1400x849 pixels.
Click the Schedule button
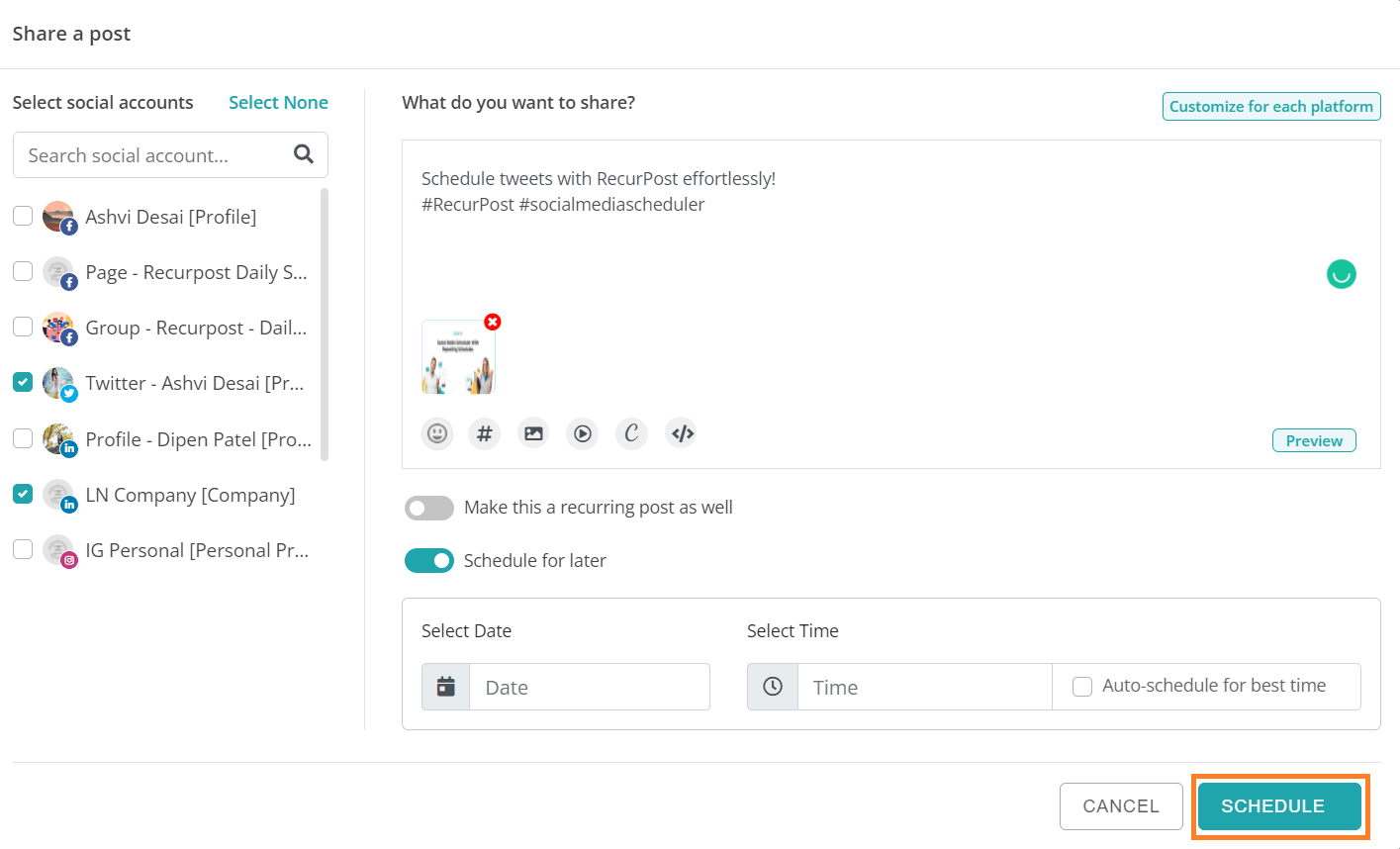tap(1278, 805)
